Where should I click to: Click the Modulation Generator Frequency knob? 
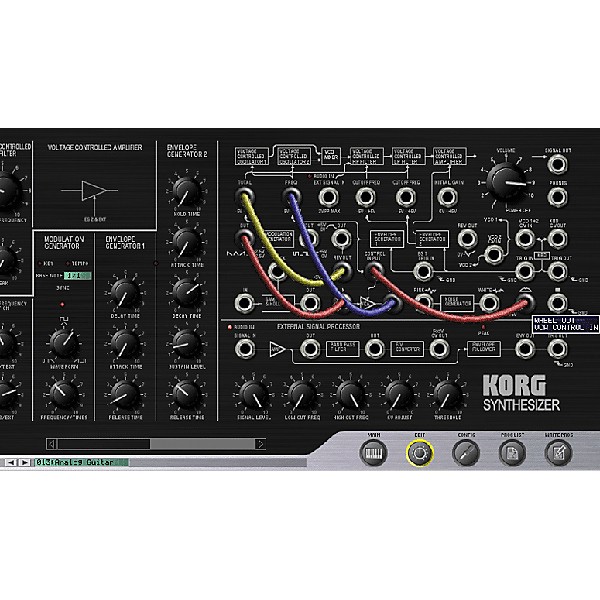point(64,394)
